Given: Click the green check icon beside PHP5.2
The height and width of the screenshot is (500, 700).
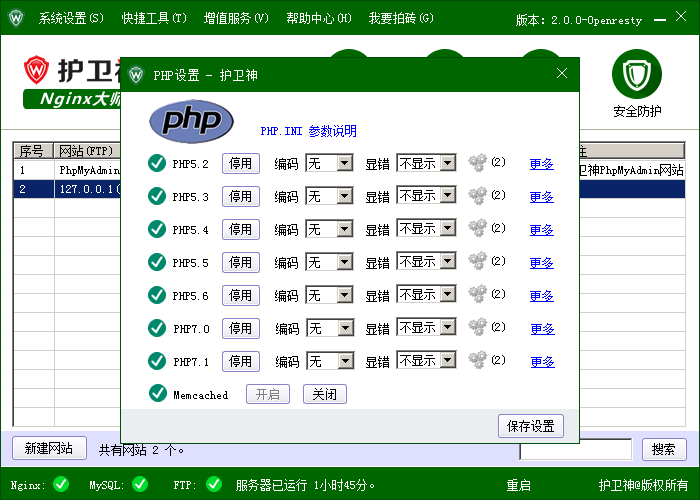Looking at the screenshot, I should tap(157, 163).
